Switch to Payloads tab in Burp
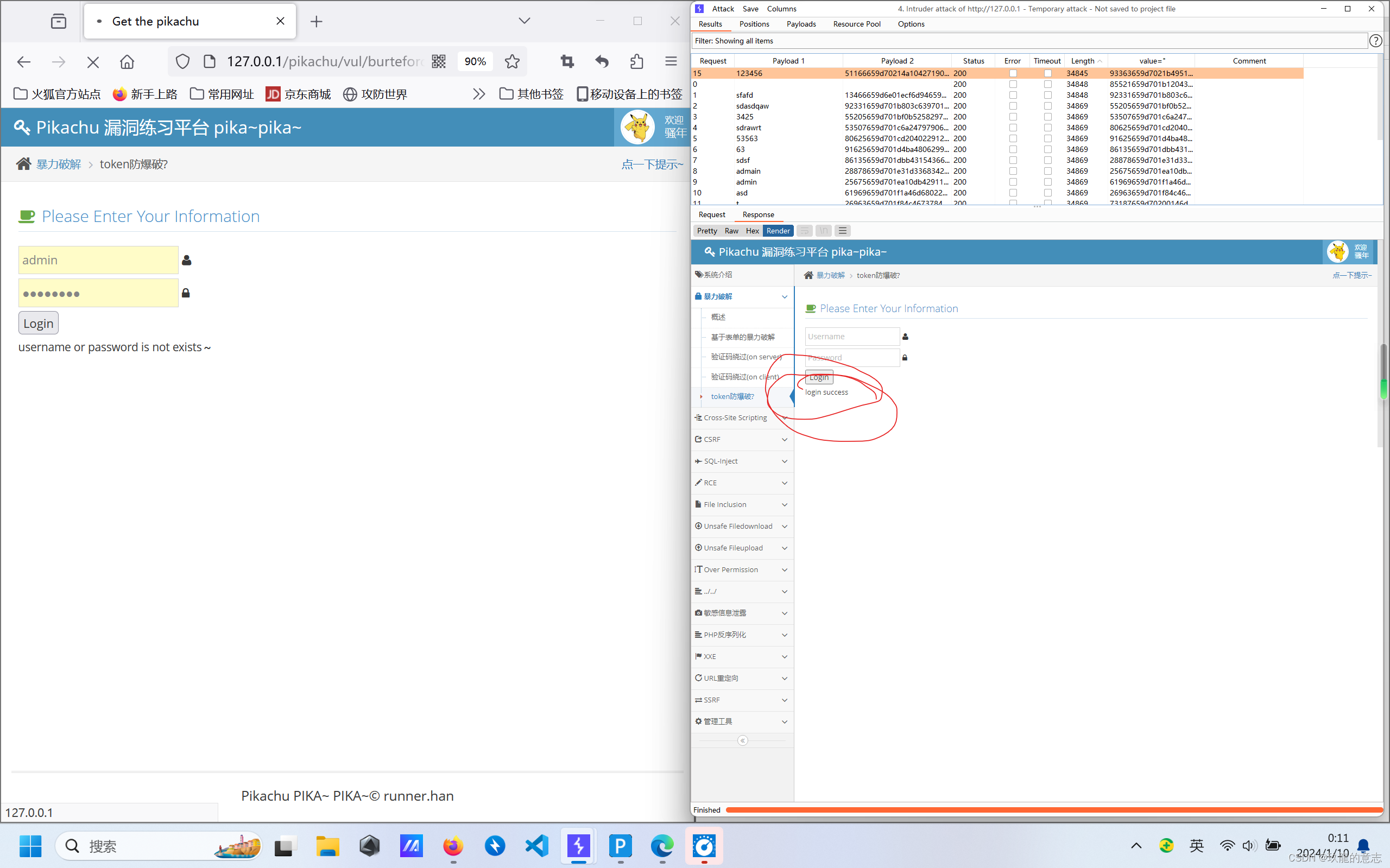The image size is (1390, 868). click(x=801, y=24)
